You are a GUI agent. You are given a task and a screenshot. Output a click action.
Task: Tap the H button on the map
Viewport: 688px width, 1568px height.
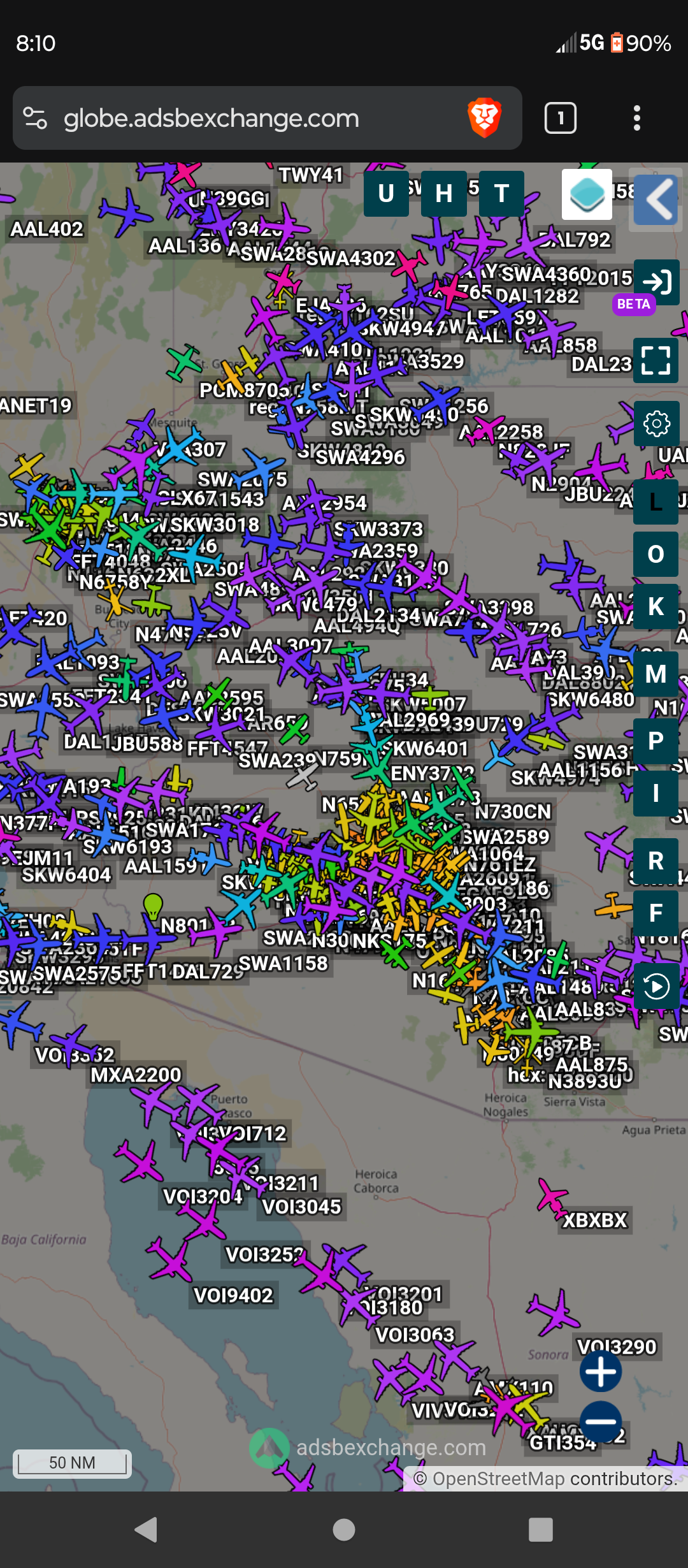click(444, 193)
